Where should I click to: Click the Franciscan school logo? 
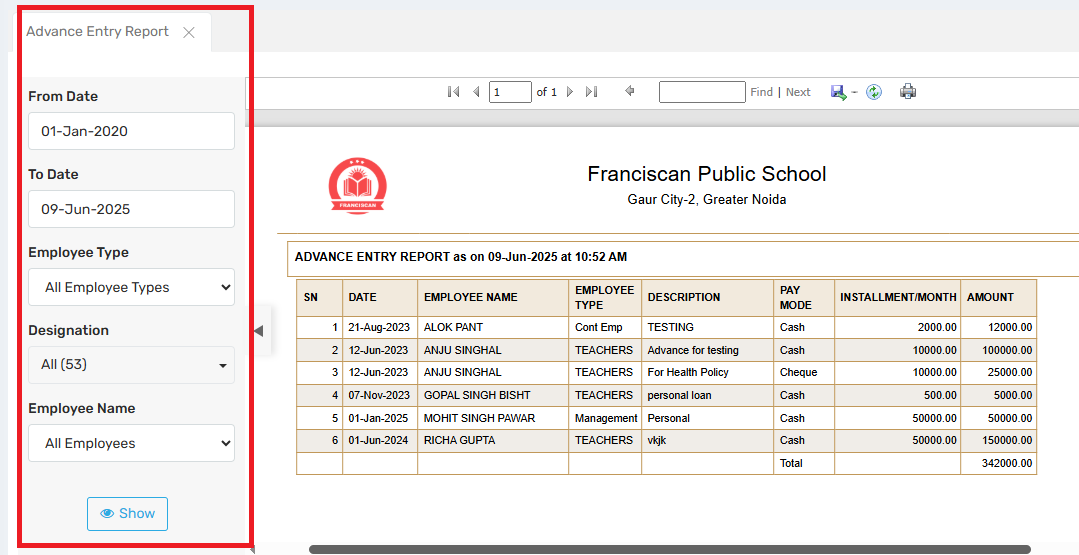pyautogui.click(x=357, y=186)
